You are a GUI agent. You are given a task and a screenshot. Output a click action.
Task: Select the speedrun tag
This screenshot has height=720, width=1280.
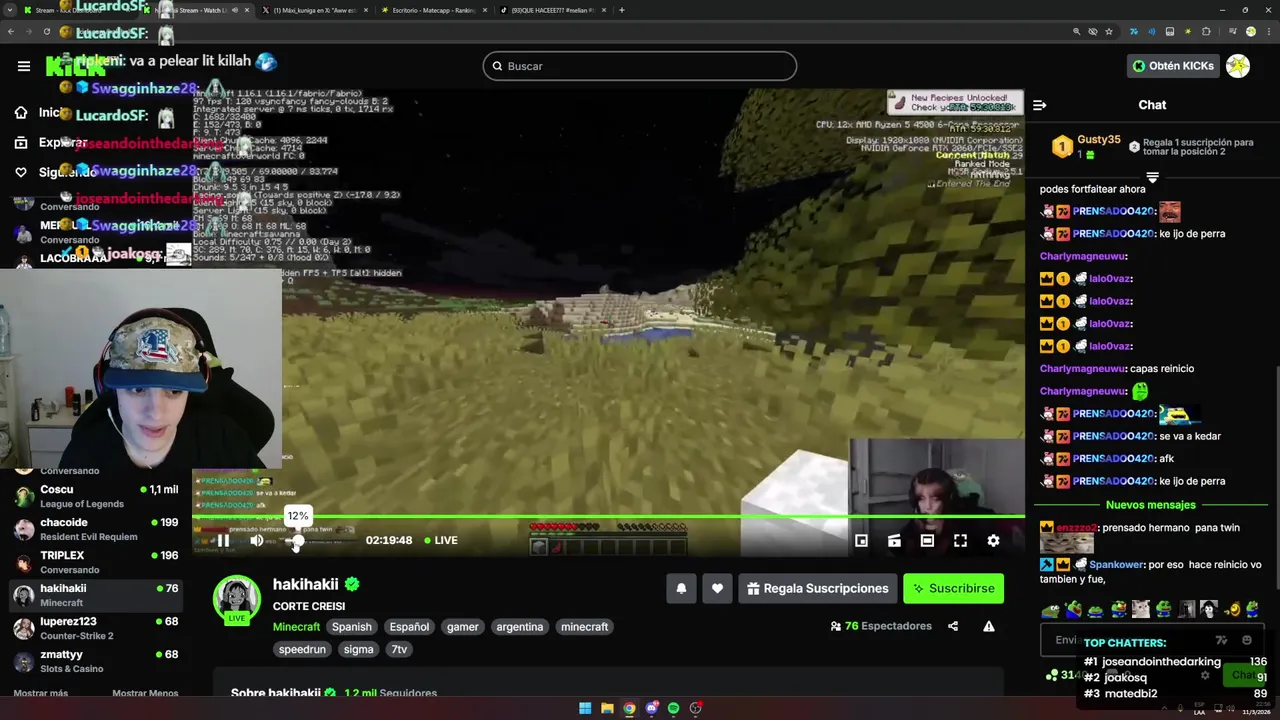click(x=302, y=649)
